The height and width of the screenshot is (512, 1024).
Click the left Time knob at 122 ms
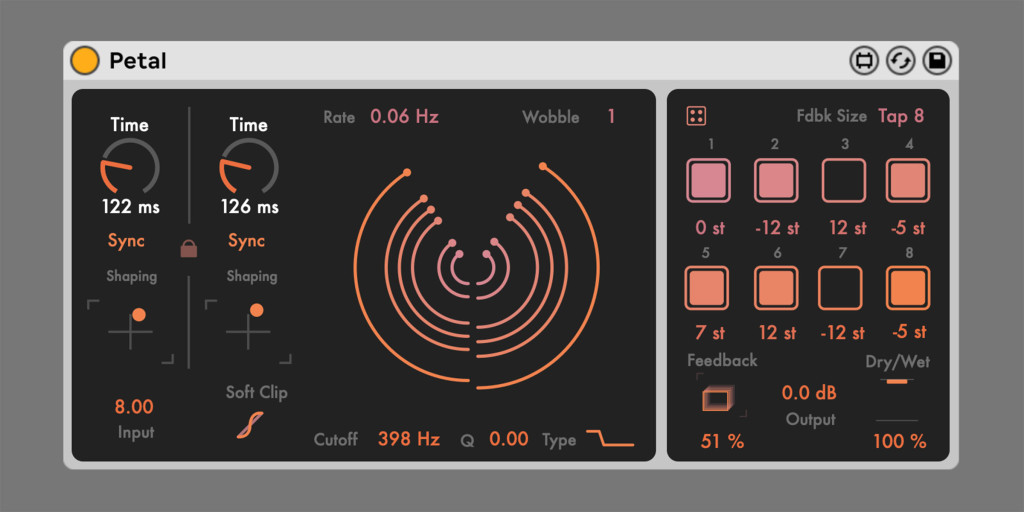[x=130, y=166]
